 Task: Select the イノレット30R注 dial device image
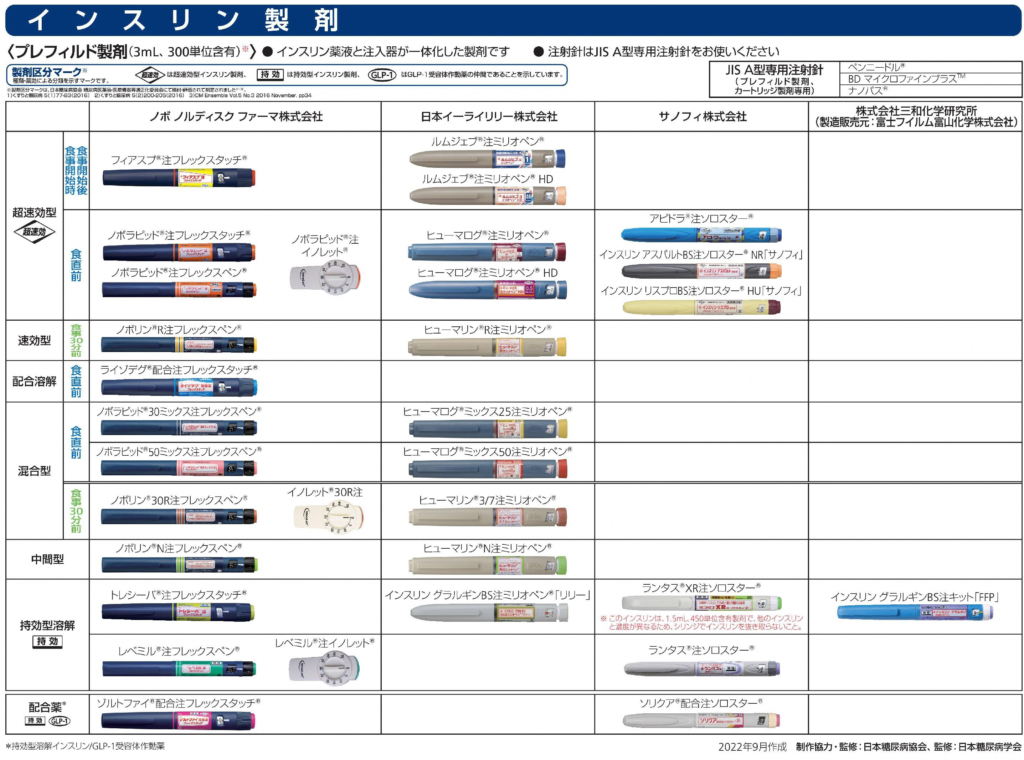328,518
